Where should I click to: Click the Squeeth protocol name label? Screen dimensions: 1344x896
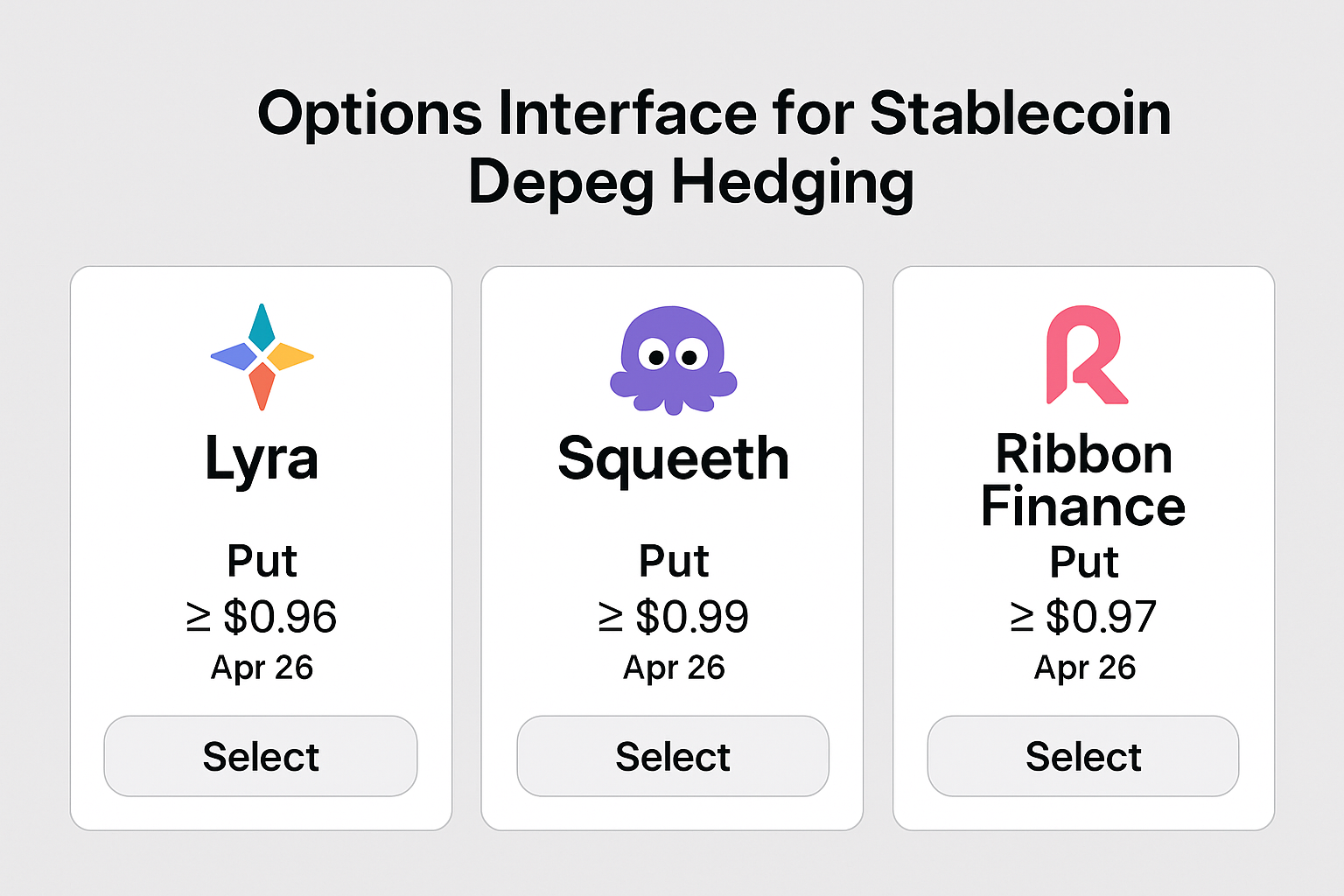click(x=672, y=458)
